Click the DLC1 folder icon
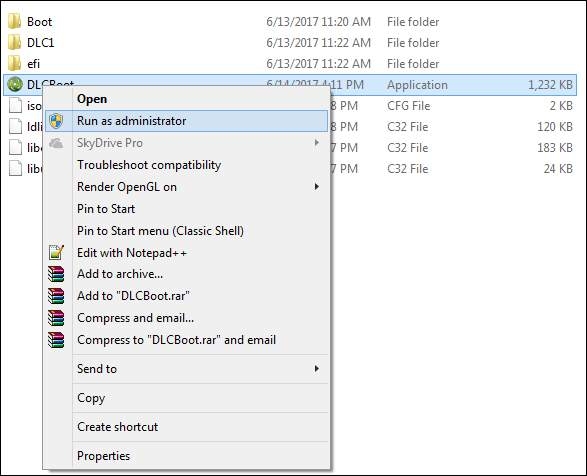This screenshot has height=476, width=587. (15, 42)
